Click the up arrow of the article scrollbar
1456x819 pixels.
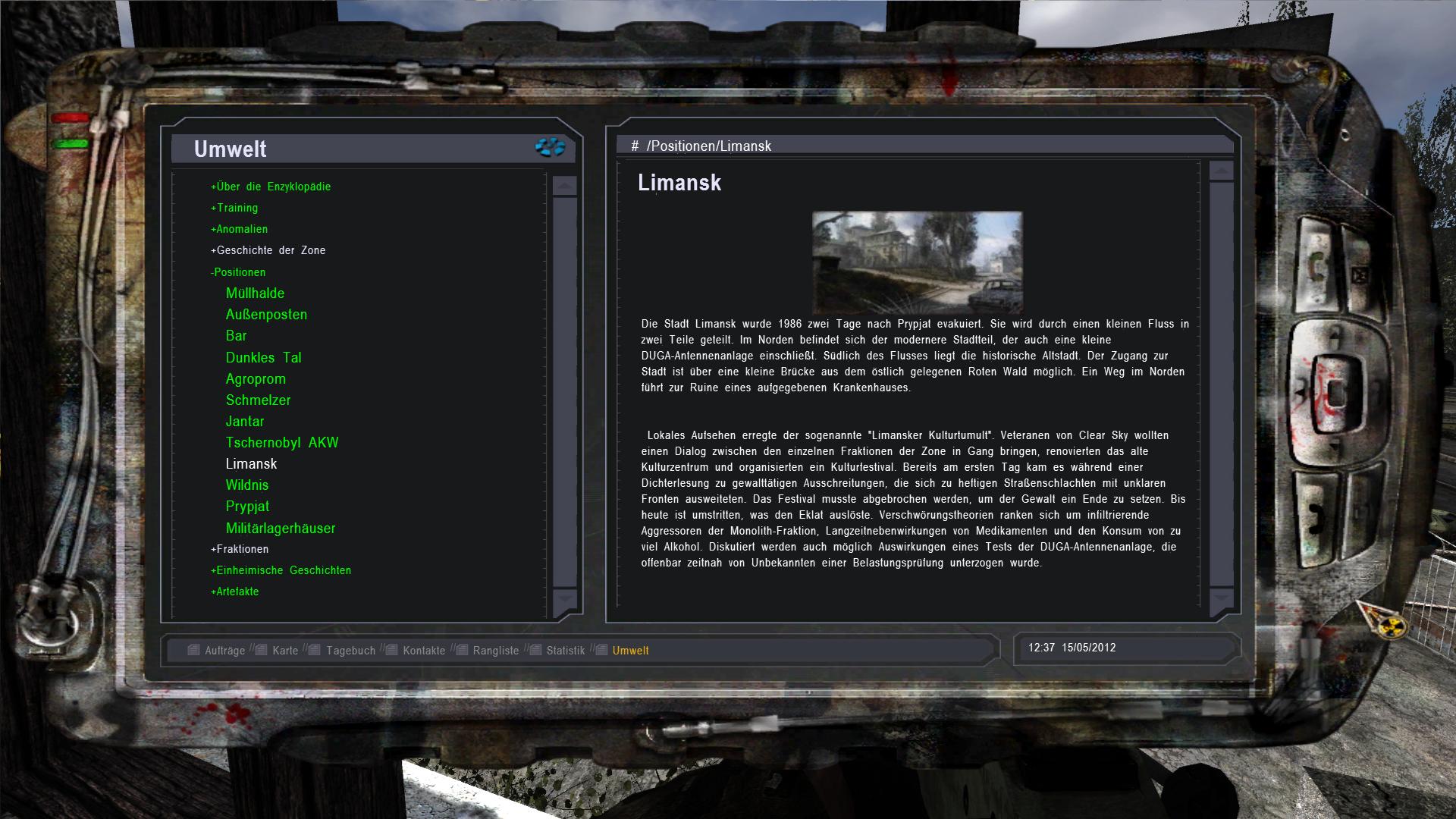click(x=1222, y=171)
